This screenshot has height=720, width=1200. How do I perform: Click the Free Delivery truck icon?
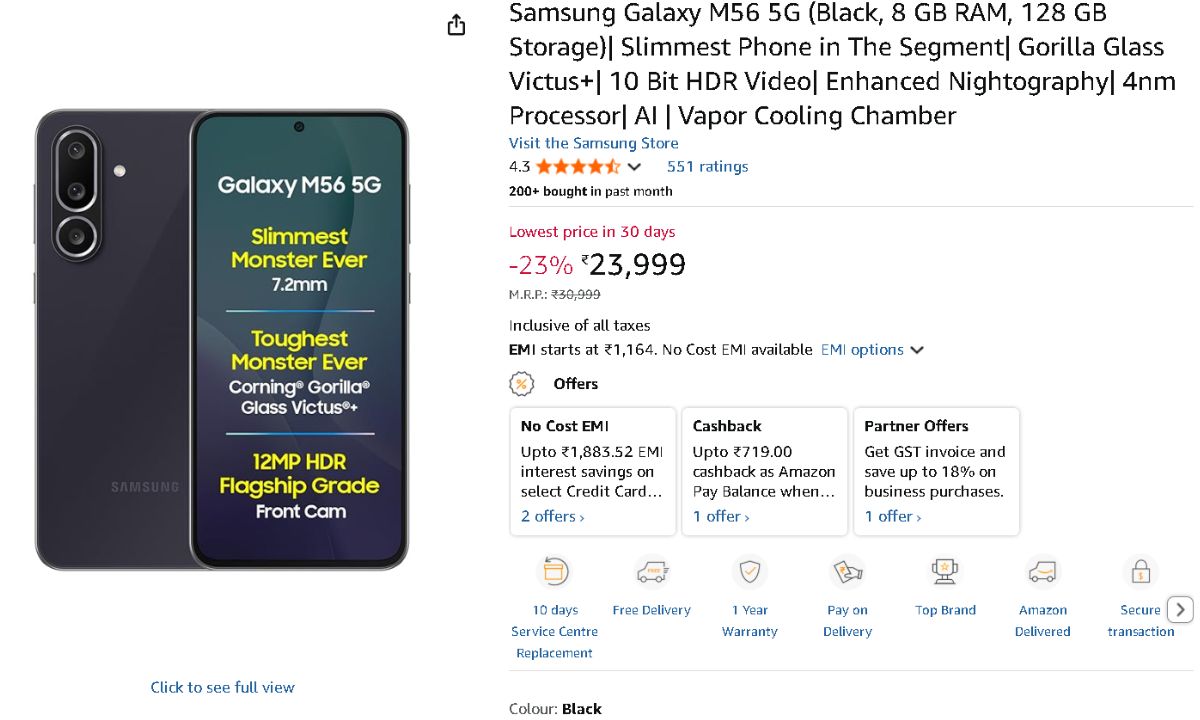(x=652, y=572)
